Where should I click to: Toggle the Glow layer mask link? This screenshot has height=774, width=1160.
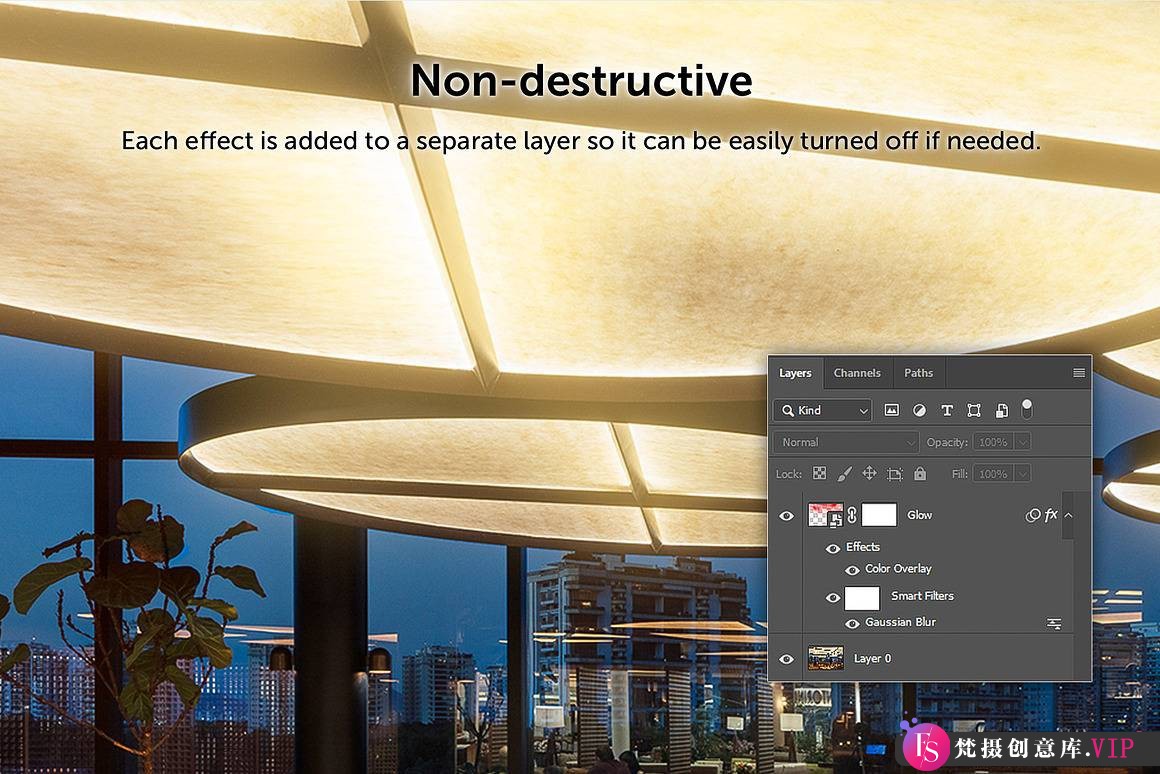point(852,514)
